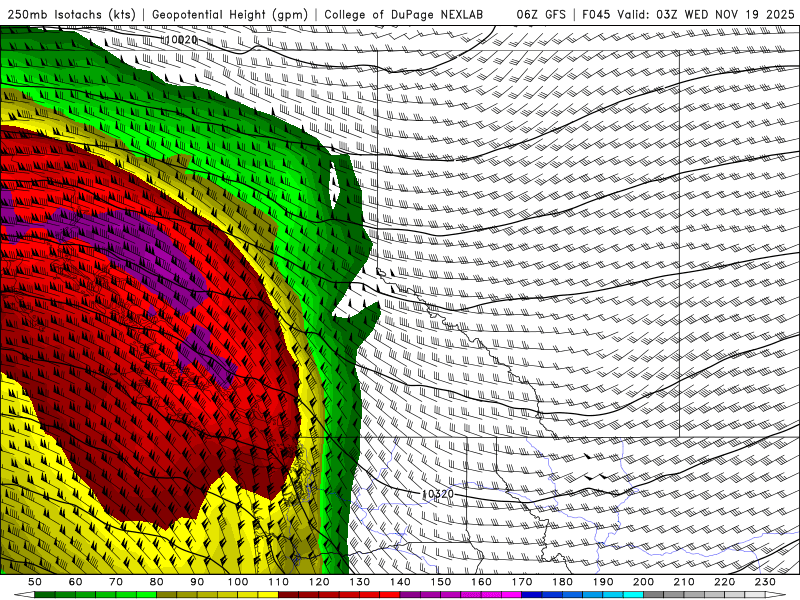Image resolution: width=800 pixels, height=600 pixels.
Task: Click the 80 value on the color scale
Action: [157, 582]
